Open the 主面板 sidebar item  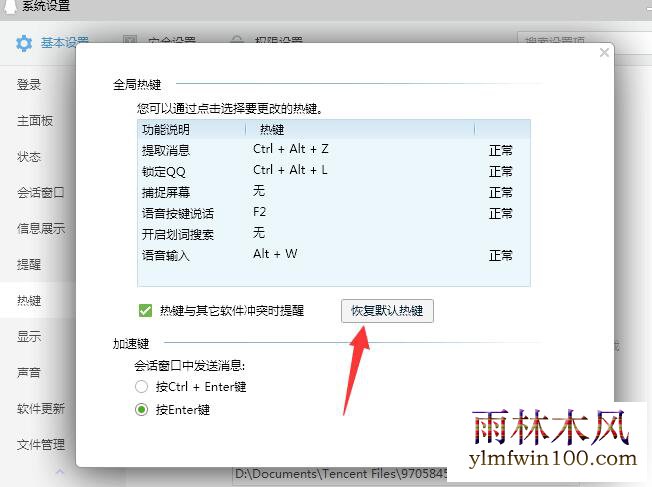[x=35, y=121]
